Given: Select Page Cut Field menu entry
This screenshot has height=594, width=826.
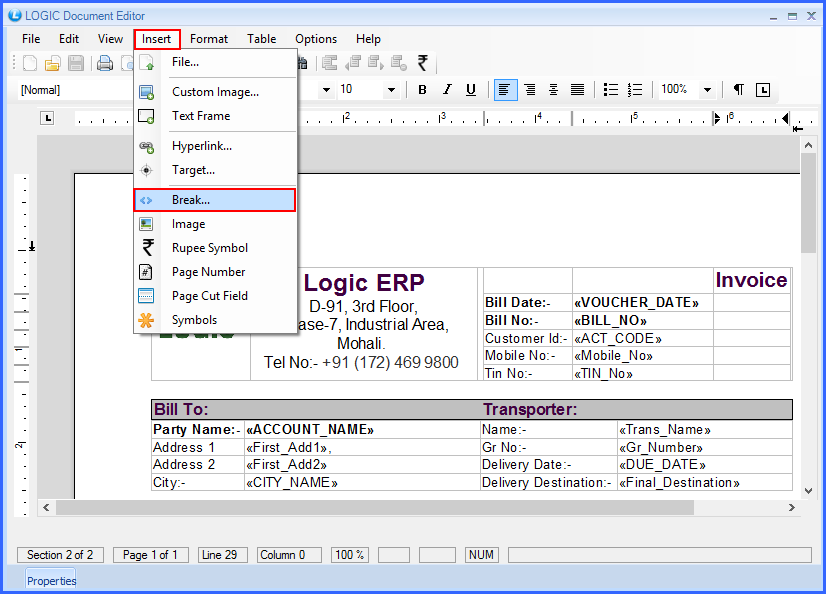Looking at the screenshot, I should (x=215, y=296).
